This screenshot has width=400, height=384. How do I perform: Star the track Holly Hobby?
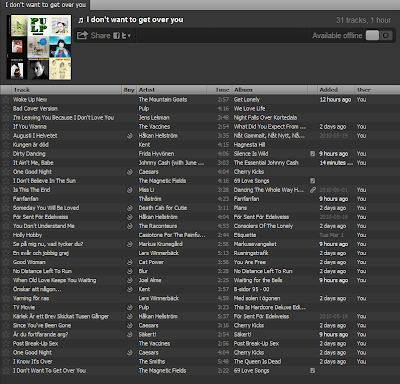tap(6, 235)
